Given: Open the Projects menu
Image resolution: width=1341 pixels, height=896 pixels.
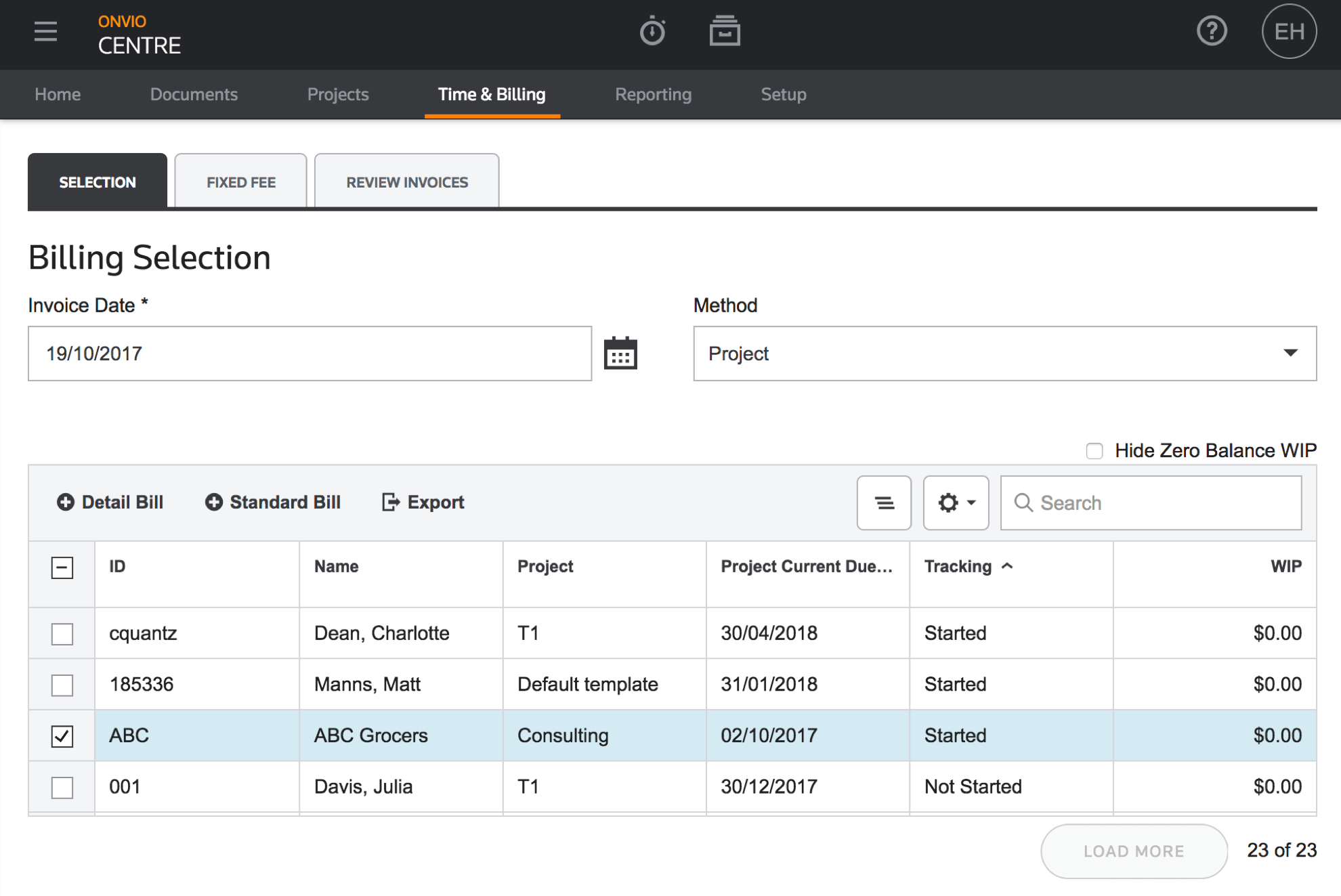Looking at the screenshot, I should click(x=338, y=94).
